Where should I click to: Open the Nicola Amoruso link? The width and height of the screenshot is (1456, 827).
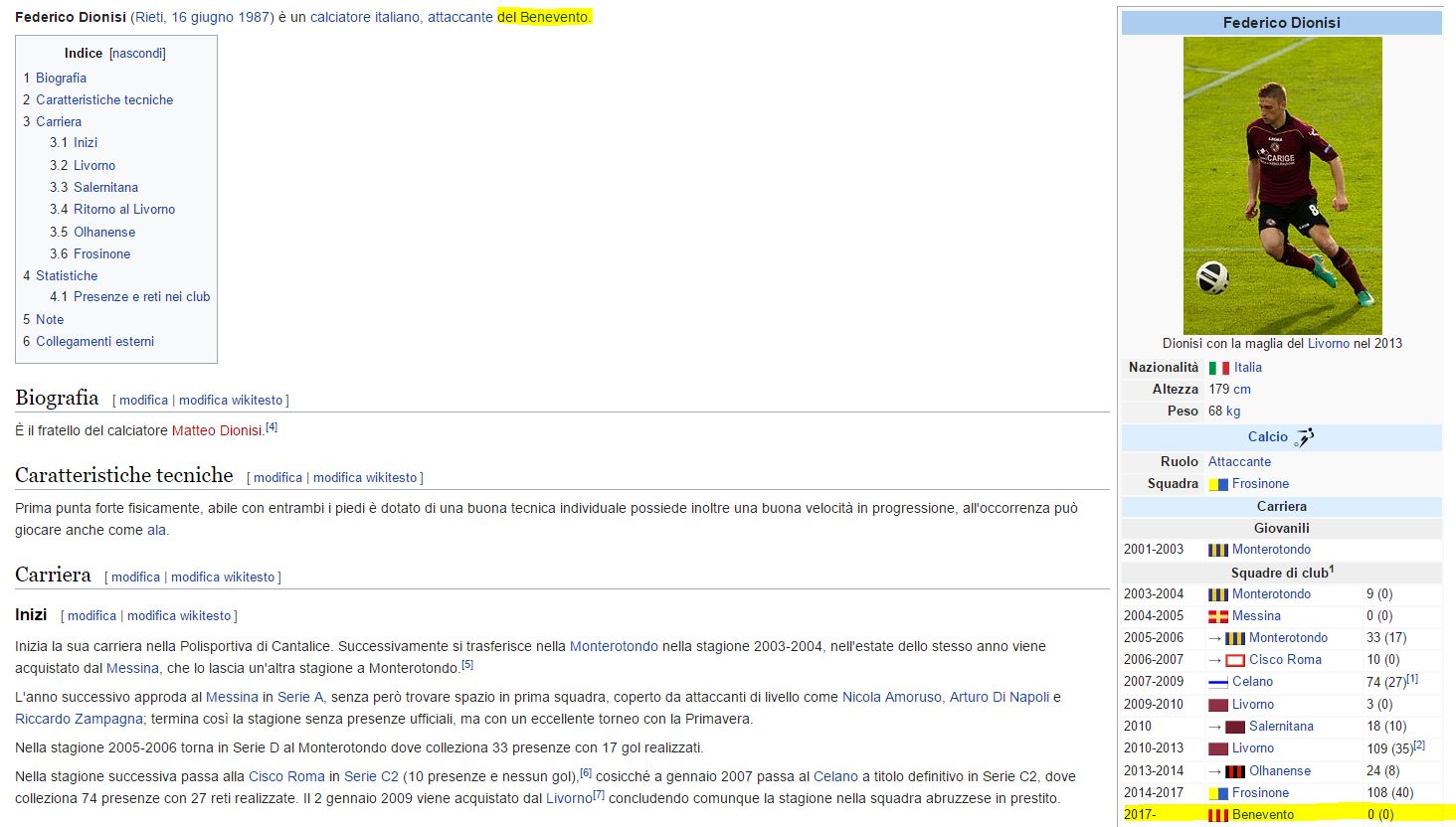[891, 698]
